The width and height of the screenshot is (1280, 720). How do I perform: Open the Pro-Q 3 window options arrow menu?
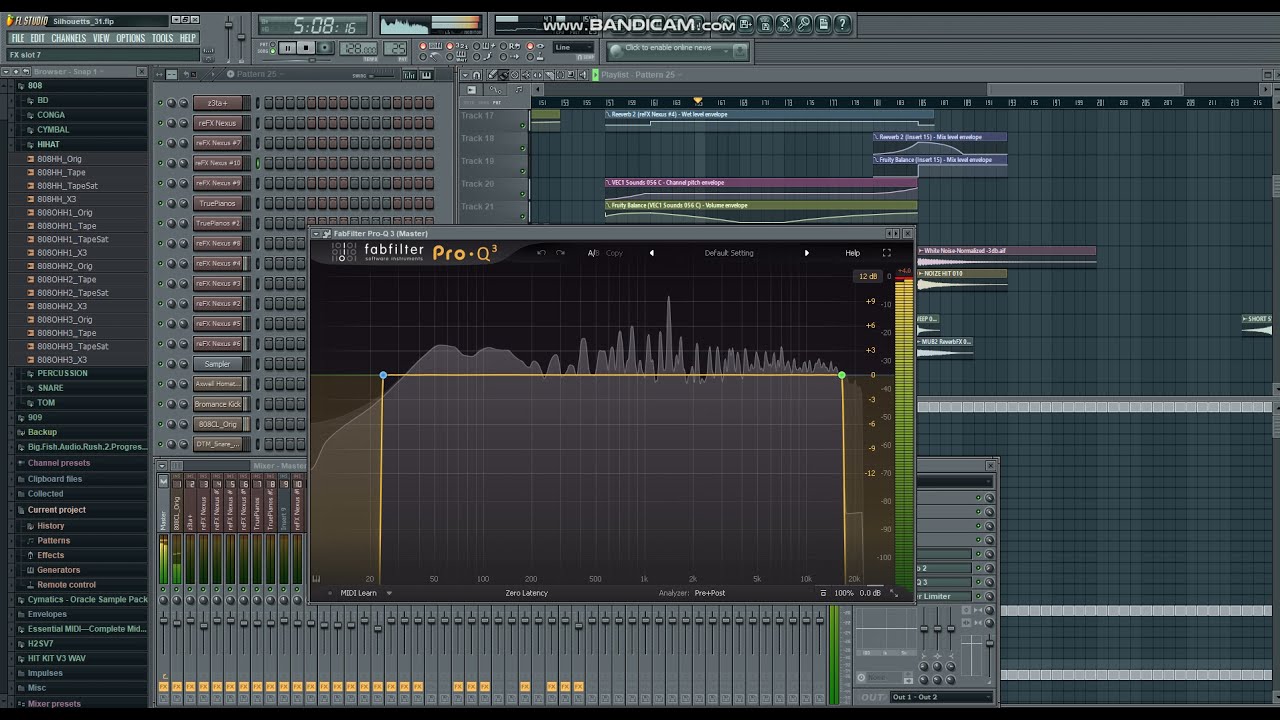pyautogui.click(x=316, y=233)
